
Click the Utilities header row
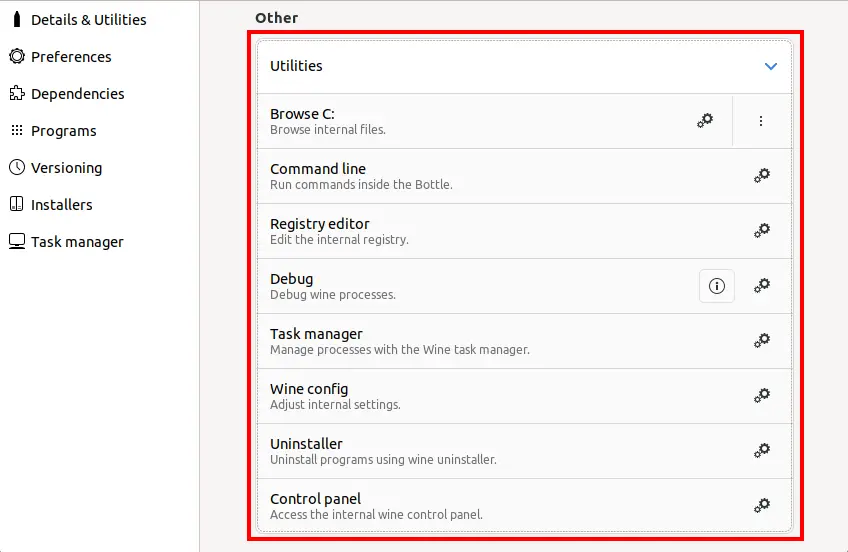pyautogui.click(x=525, y=66)
